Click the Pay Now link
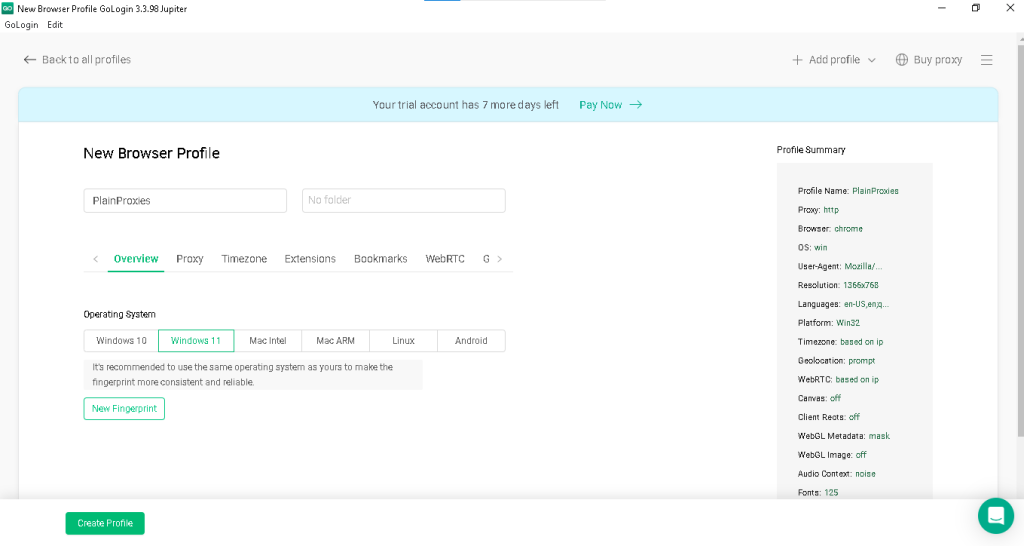Screen dimensions: 1024x546 pos(600,104)
